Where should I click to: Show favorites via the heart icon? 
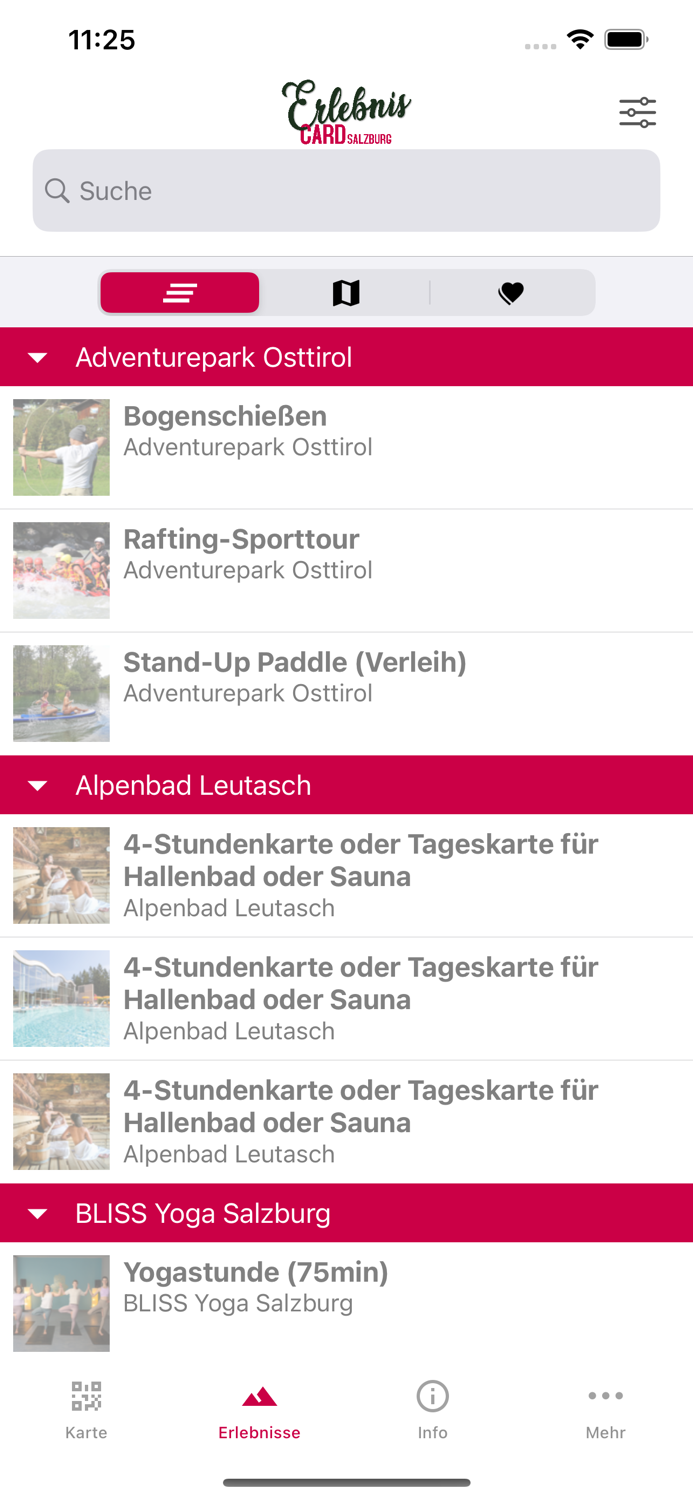coord(511,292)
